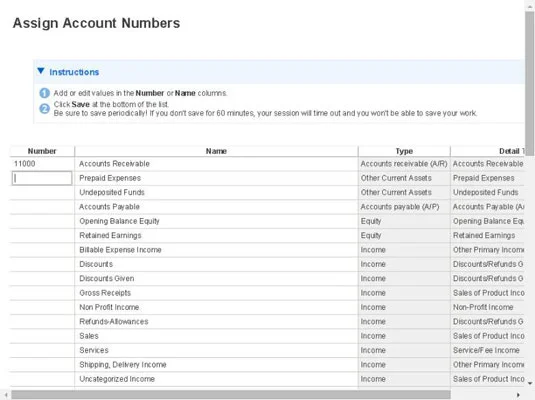
Task: Select the Gross Receipts name cell
Action: pos(216,293)
